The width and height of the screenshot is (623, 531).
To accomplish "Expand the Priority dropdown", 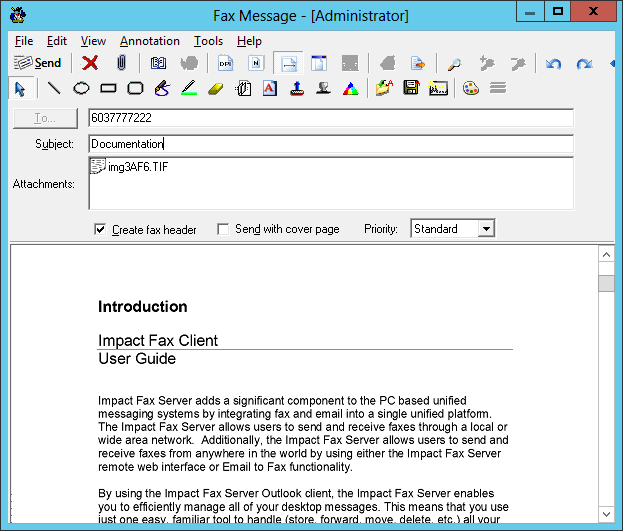I will click(x=485, y=229).
